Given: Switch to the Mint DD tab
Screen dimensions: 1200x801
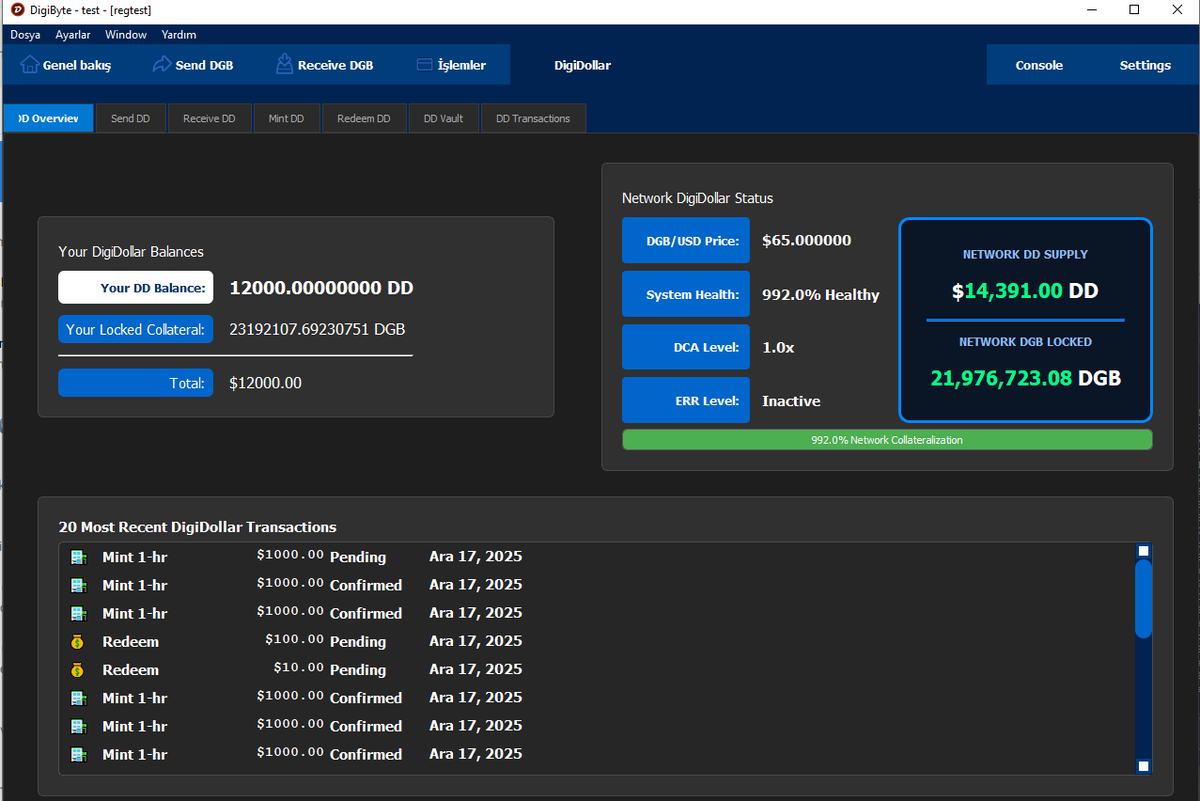Looking at the screenshot, I should 286,118.
